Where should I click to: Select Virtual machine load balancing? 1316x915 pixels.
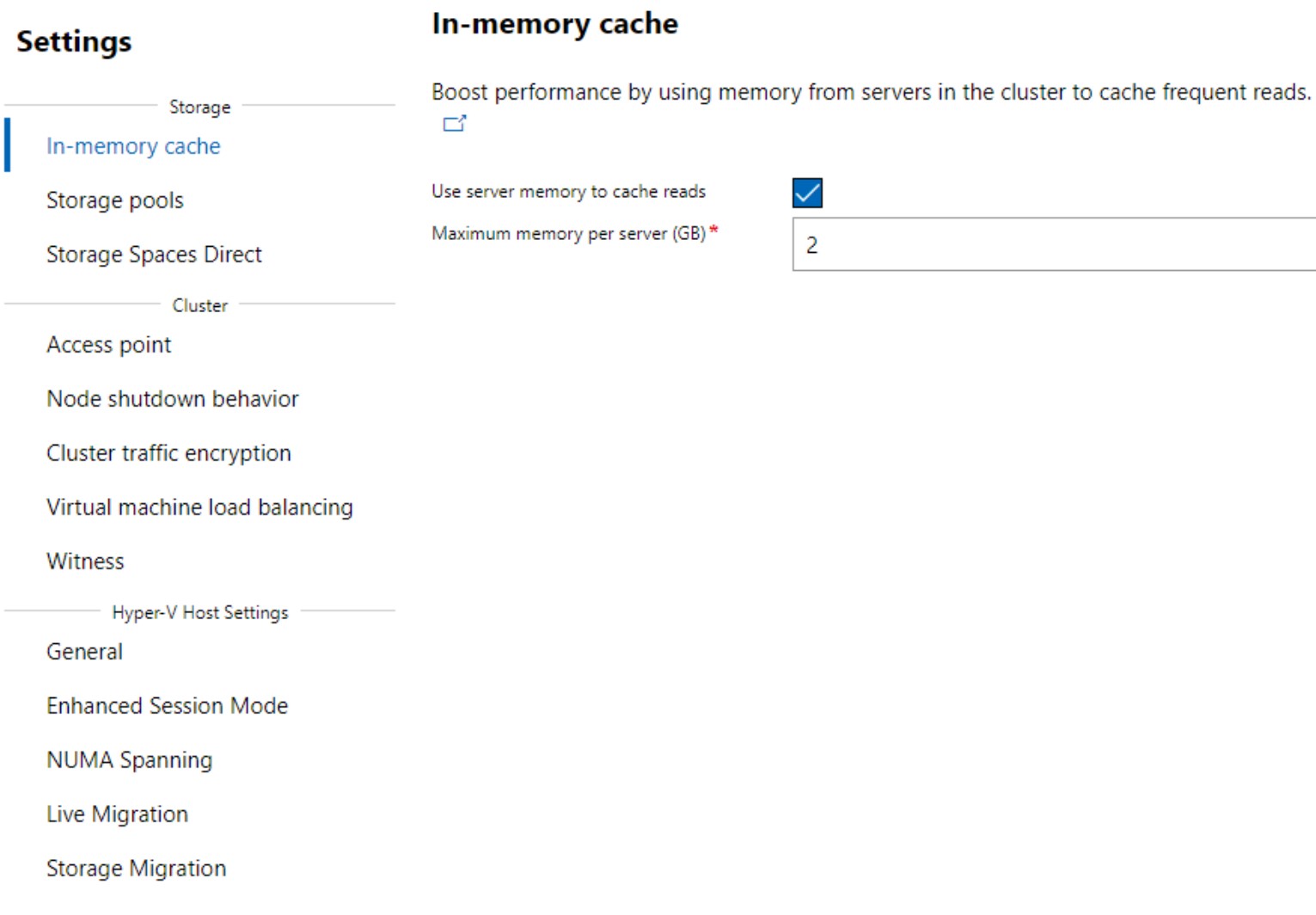199,507
